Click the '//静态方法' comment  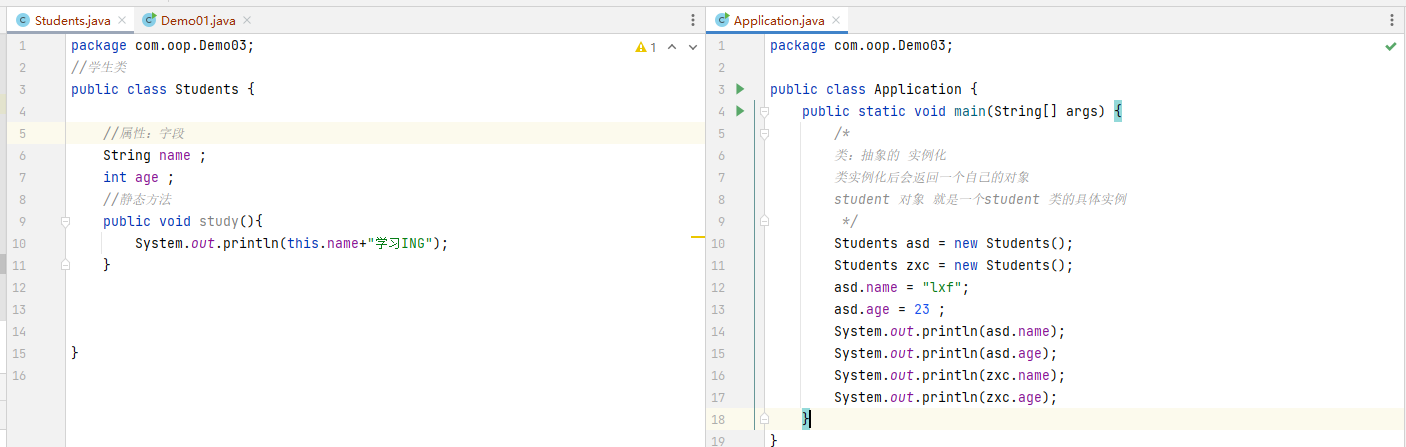(x=137, y=199)
